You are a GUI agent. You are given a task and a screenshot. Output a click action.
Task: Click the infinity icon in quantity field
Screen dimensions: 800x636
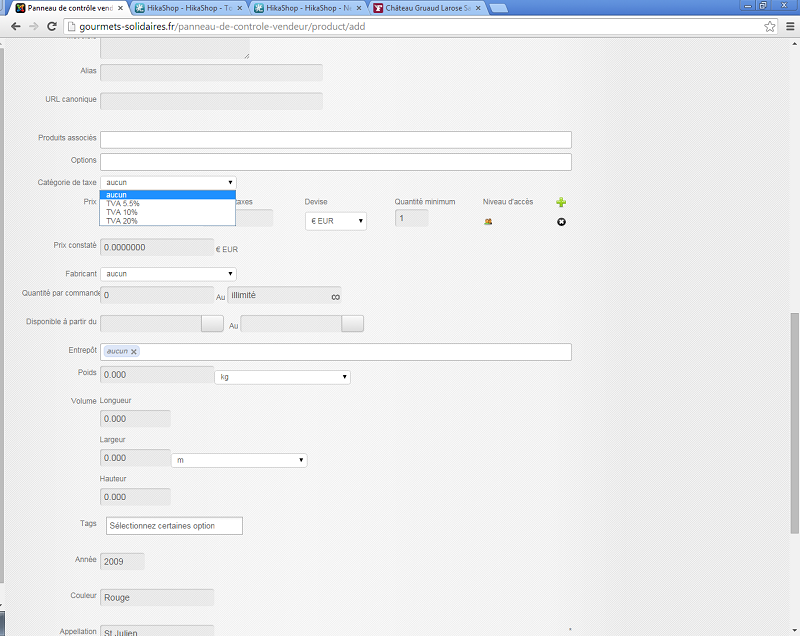335,297
